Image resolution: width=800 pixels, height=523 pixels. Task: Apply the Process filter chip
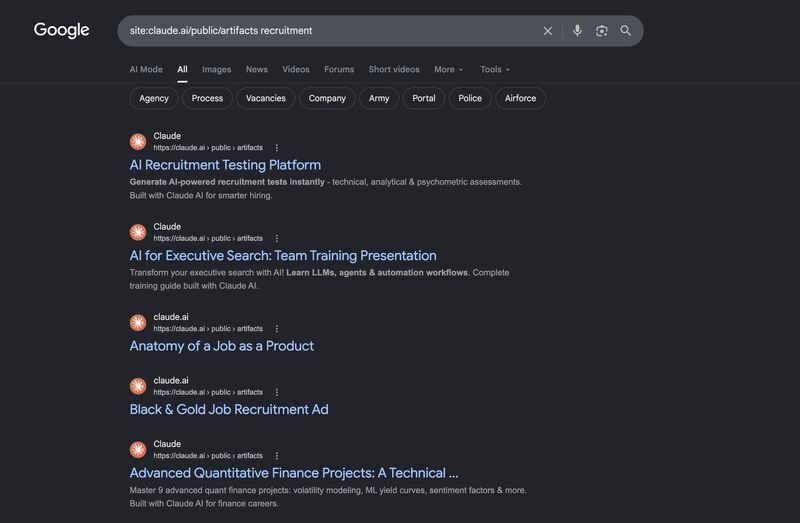click(x=207, y=98)
